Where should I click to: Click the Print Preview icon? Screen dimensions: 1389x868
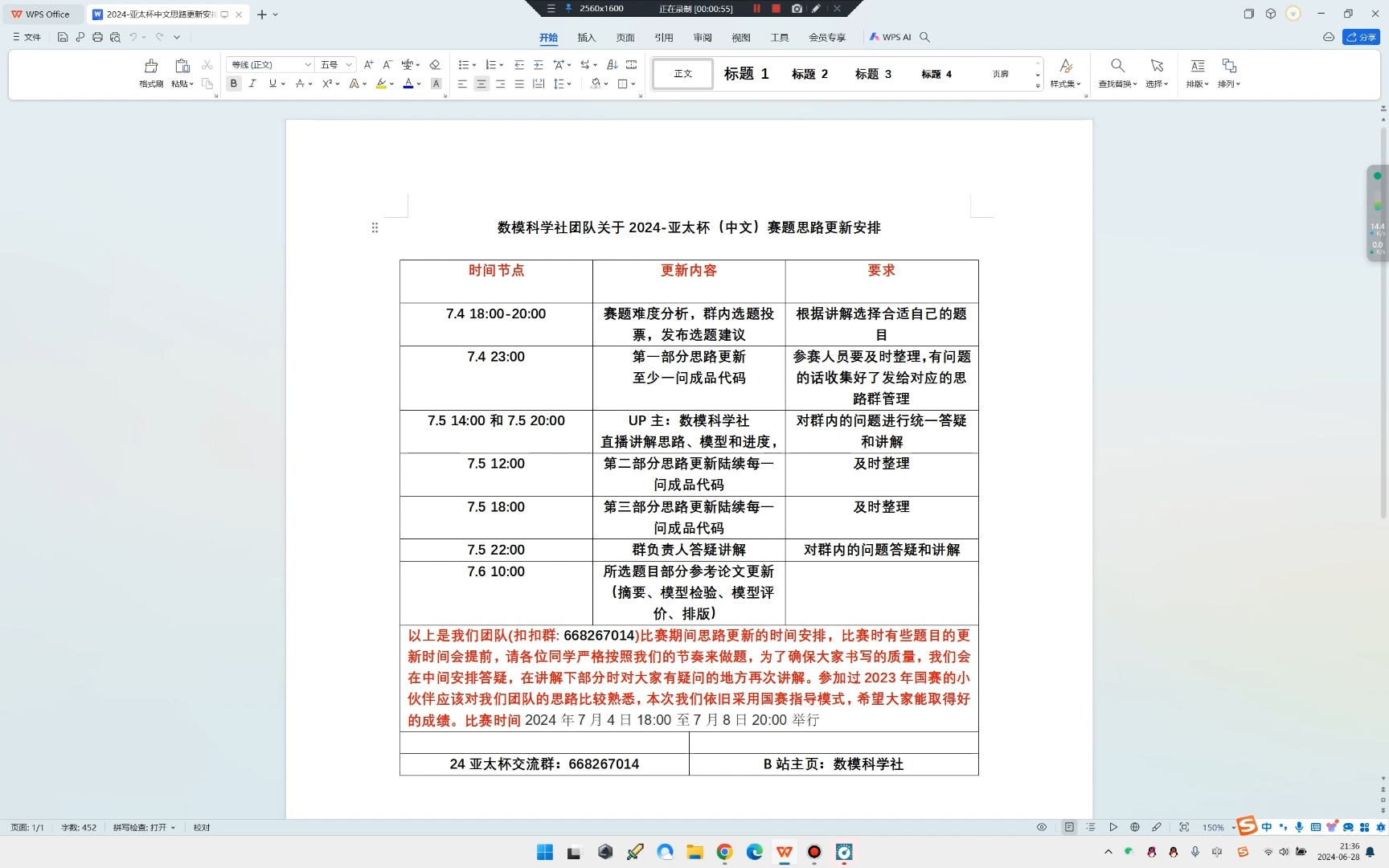[x=115, y=37]
